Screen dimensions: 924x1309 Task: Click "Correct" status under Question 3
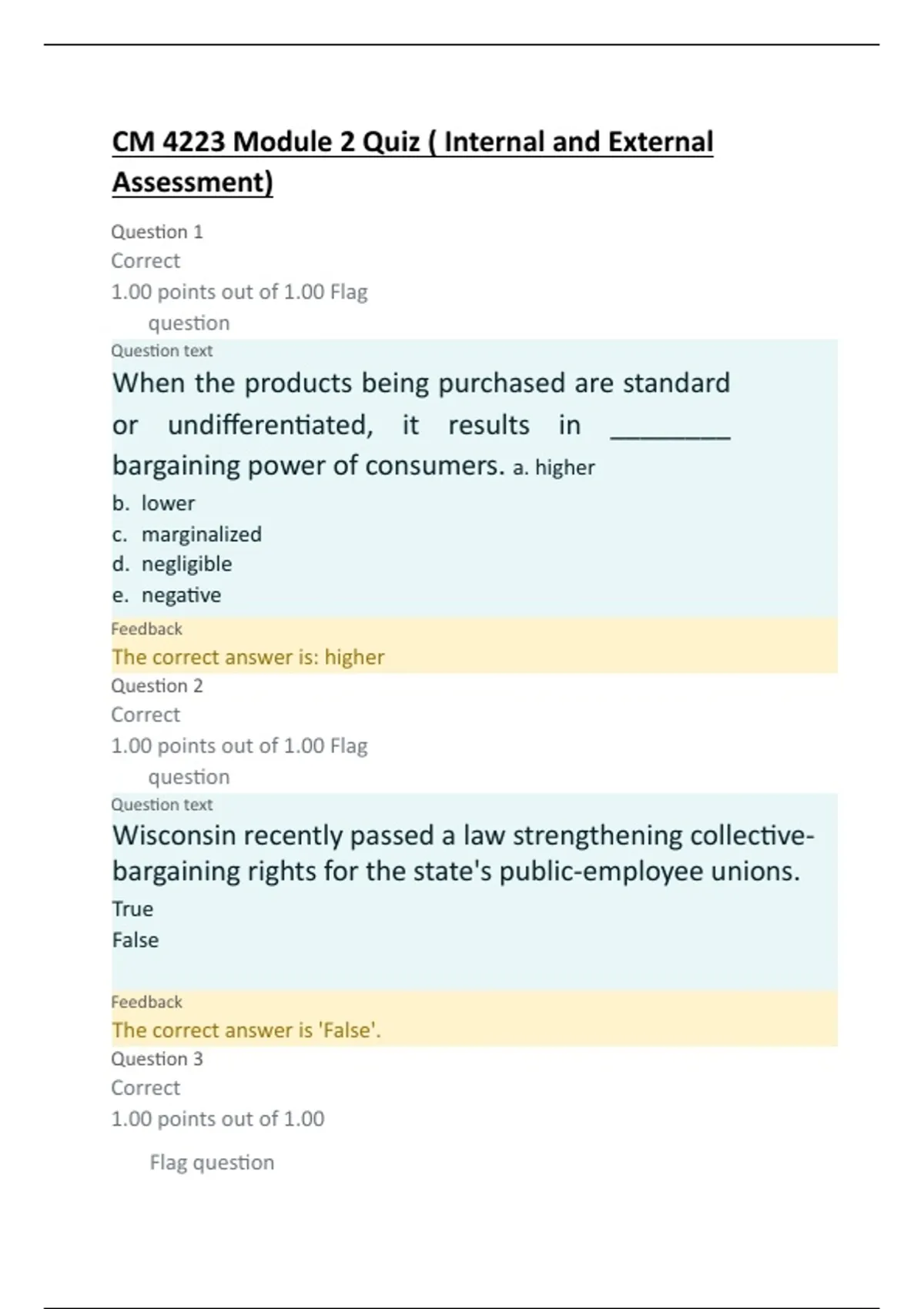[x=146, y=1088]
